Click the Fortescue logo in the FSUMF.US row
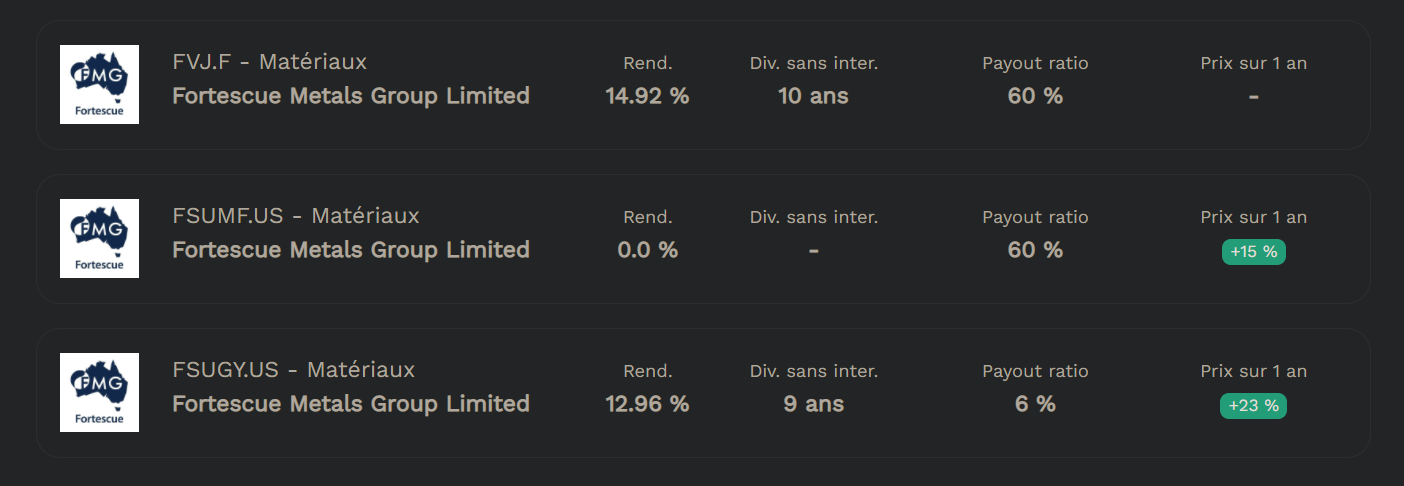The height and width of the screenshot is (486, 1404). (99, 239)
